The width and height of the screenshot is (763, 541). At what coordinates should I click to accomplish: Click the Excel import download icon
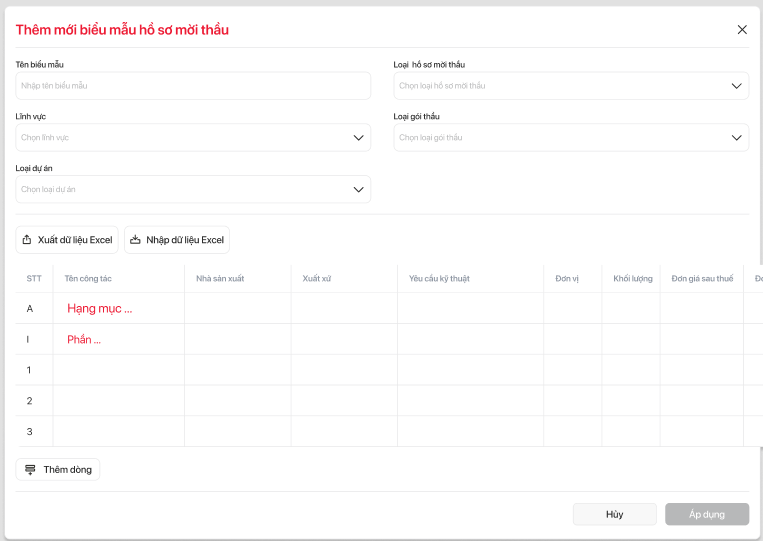pos(135,240)
